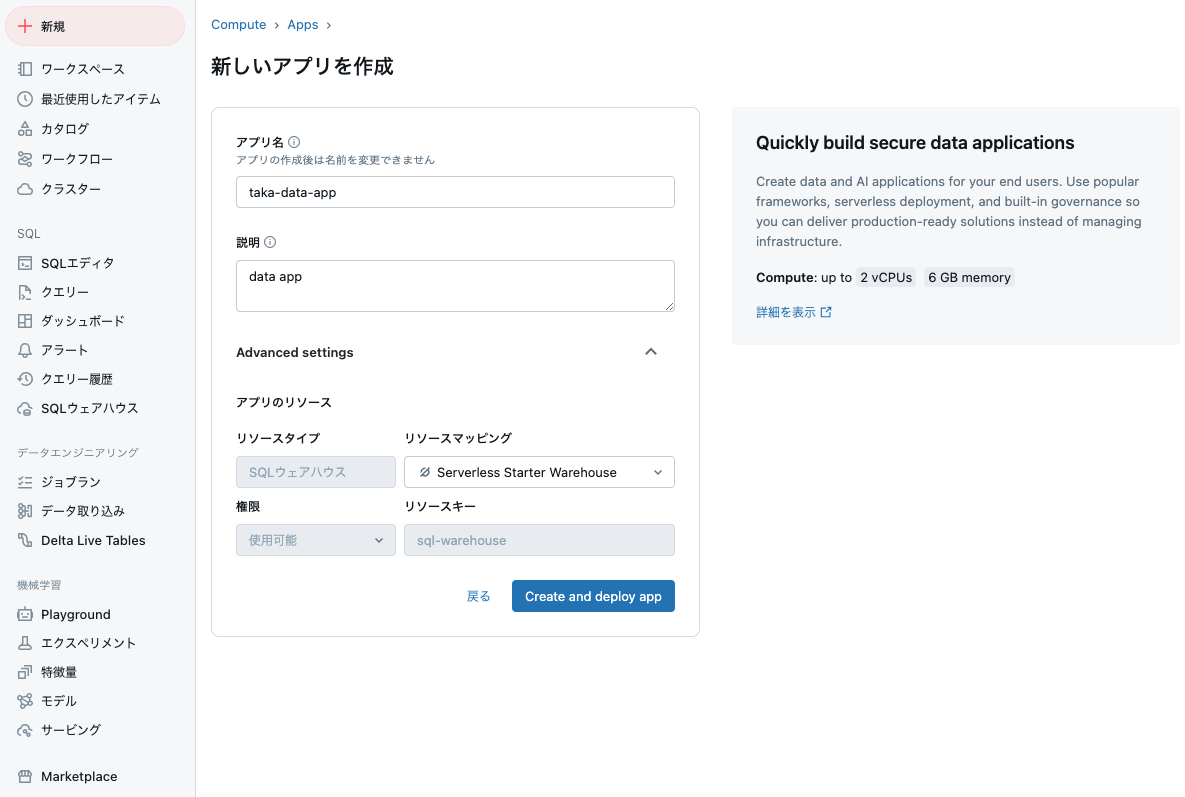1185x797 pixels.
Task: Click the アプリ名 input with taka-data-app
Action: pyautogui.click(x=455, y=192)
